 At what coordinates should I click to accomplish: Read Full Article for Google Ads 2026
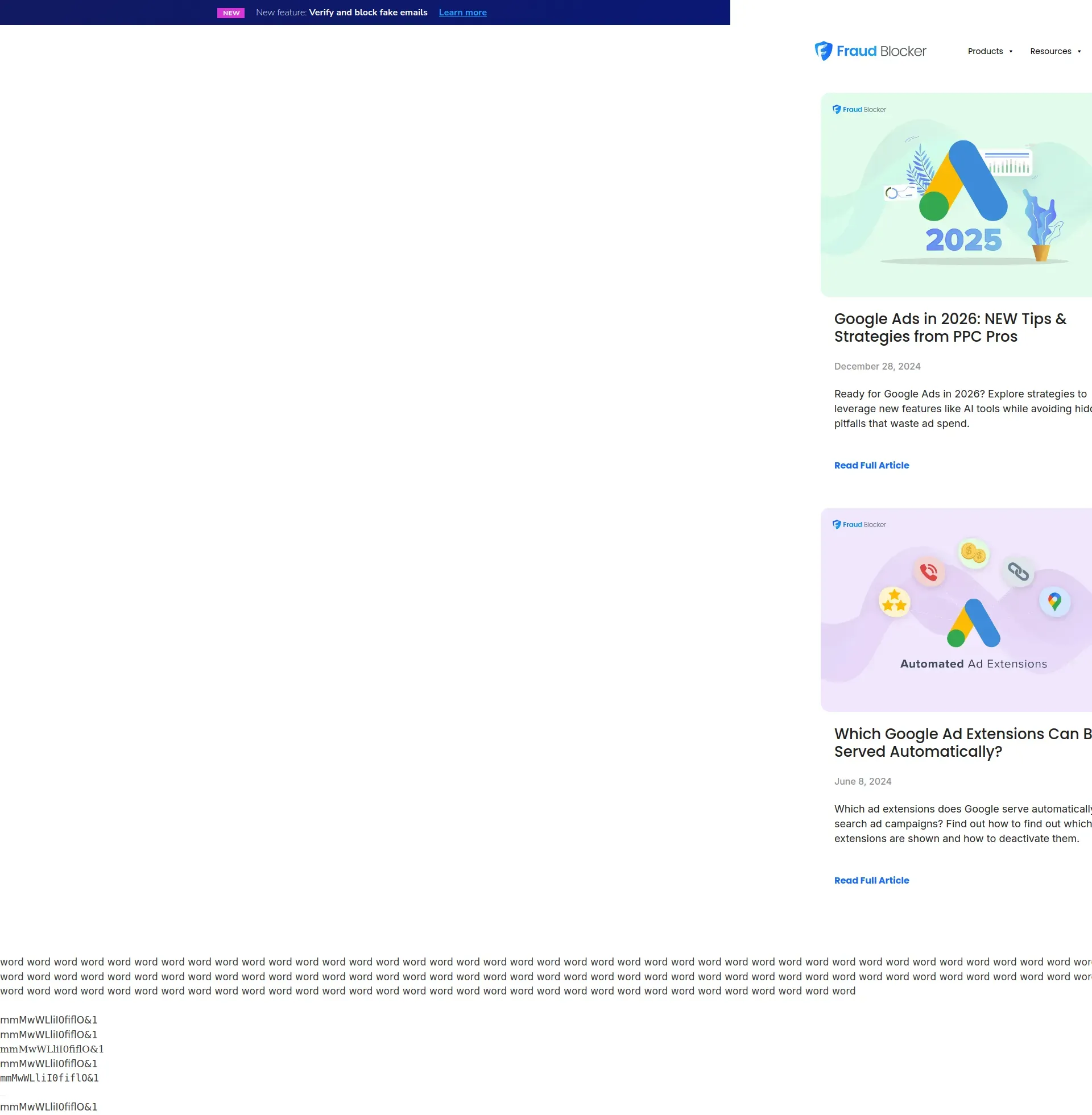(x=871, y=465)
